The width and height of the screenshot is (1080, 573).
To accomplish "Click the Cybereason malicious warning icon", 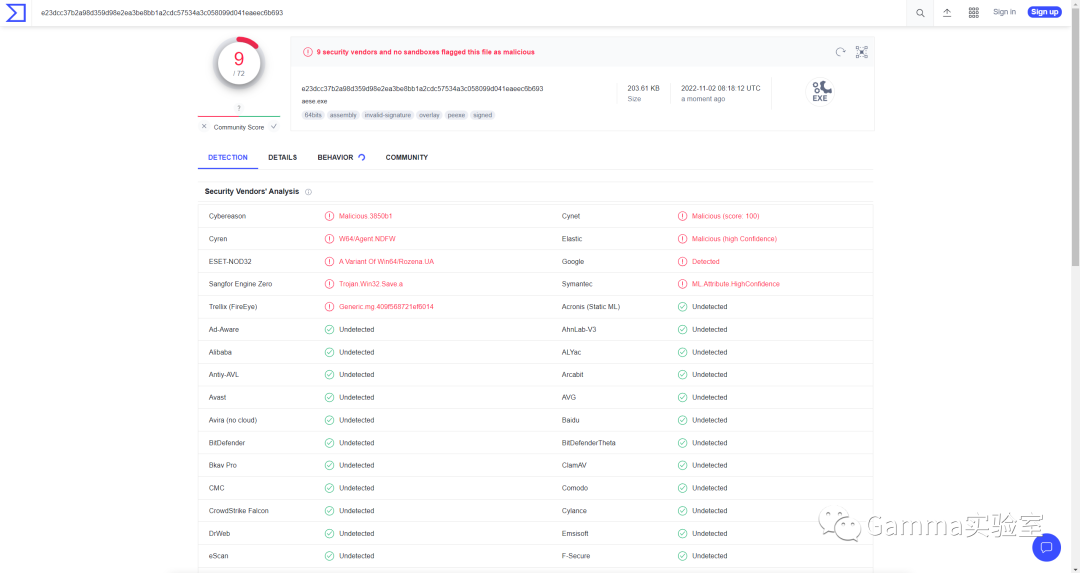I will coord(329,216).
